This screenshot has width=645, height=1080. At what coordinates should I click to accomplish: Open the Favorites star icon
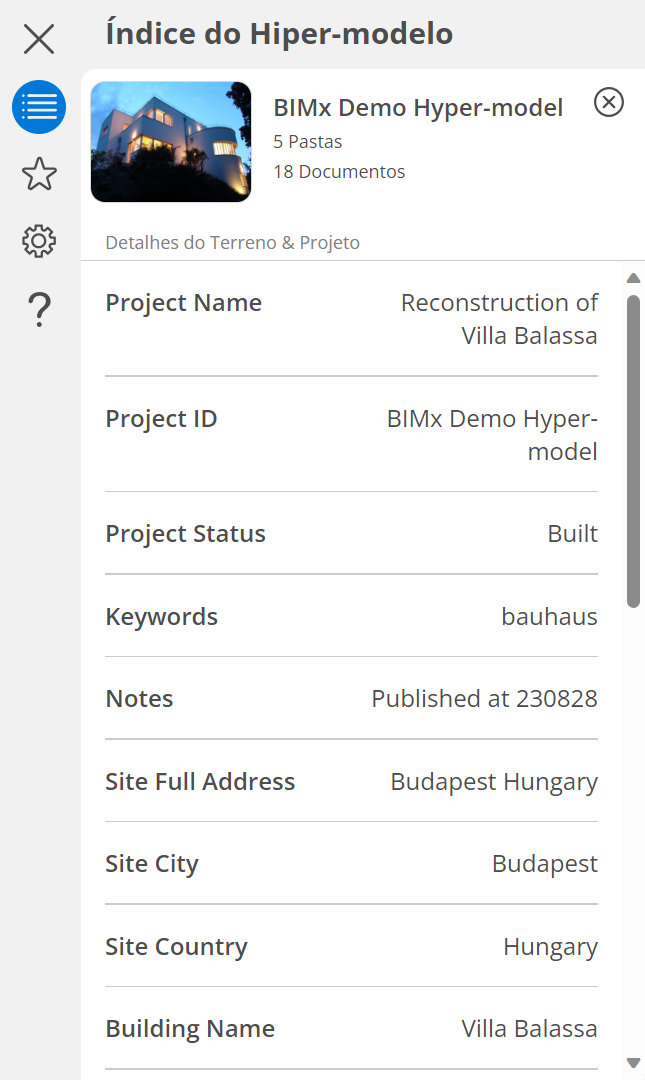(x=39, y=174)
